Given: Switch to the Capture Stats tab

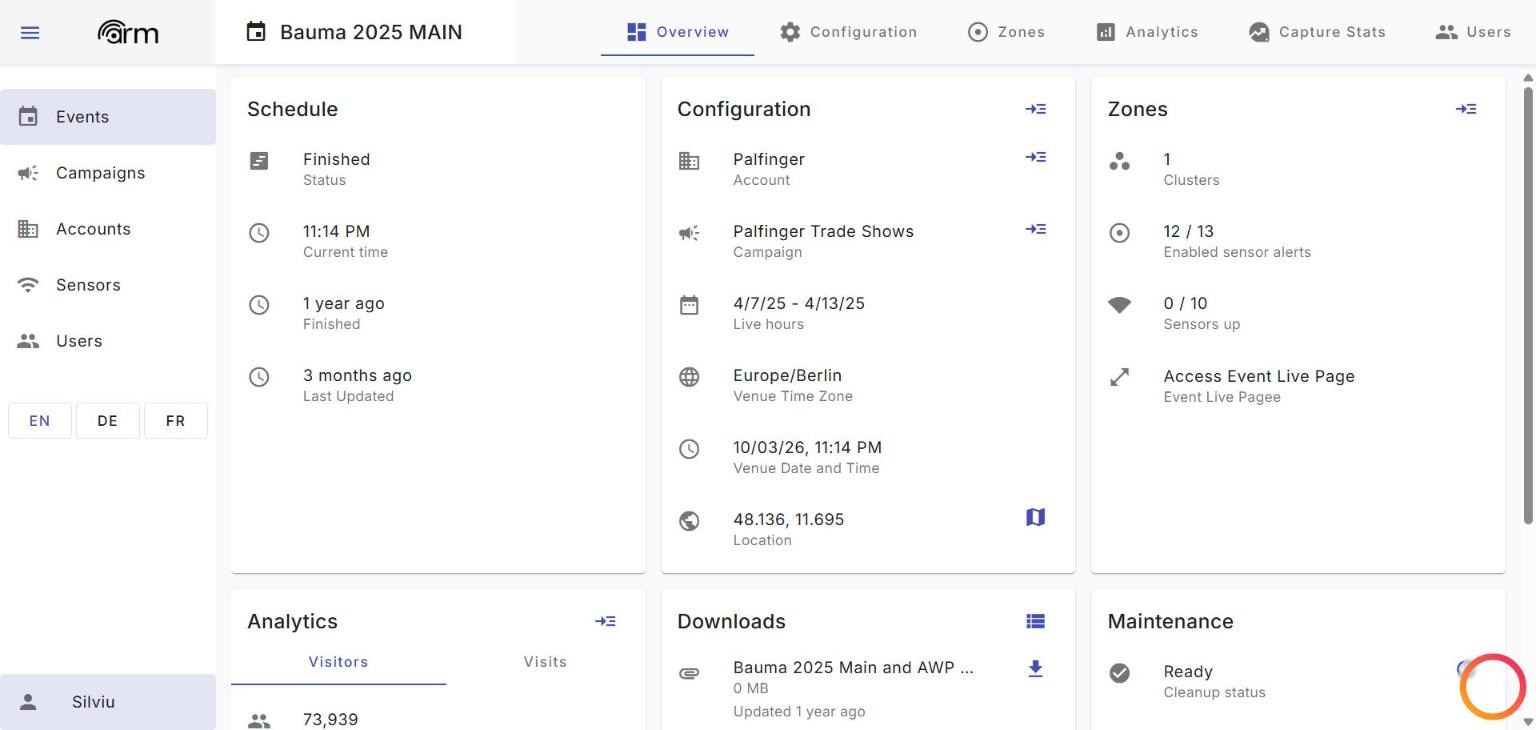Looking at the screenshot, I should tap(1317, 32).
